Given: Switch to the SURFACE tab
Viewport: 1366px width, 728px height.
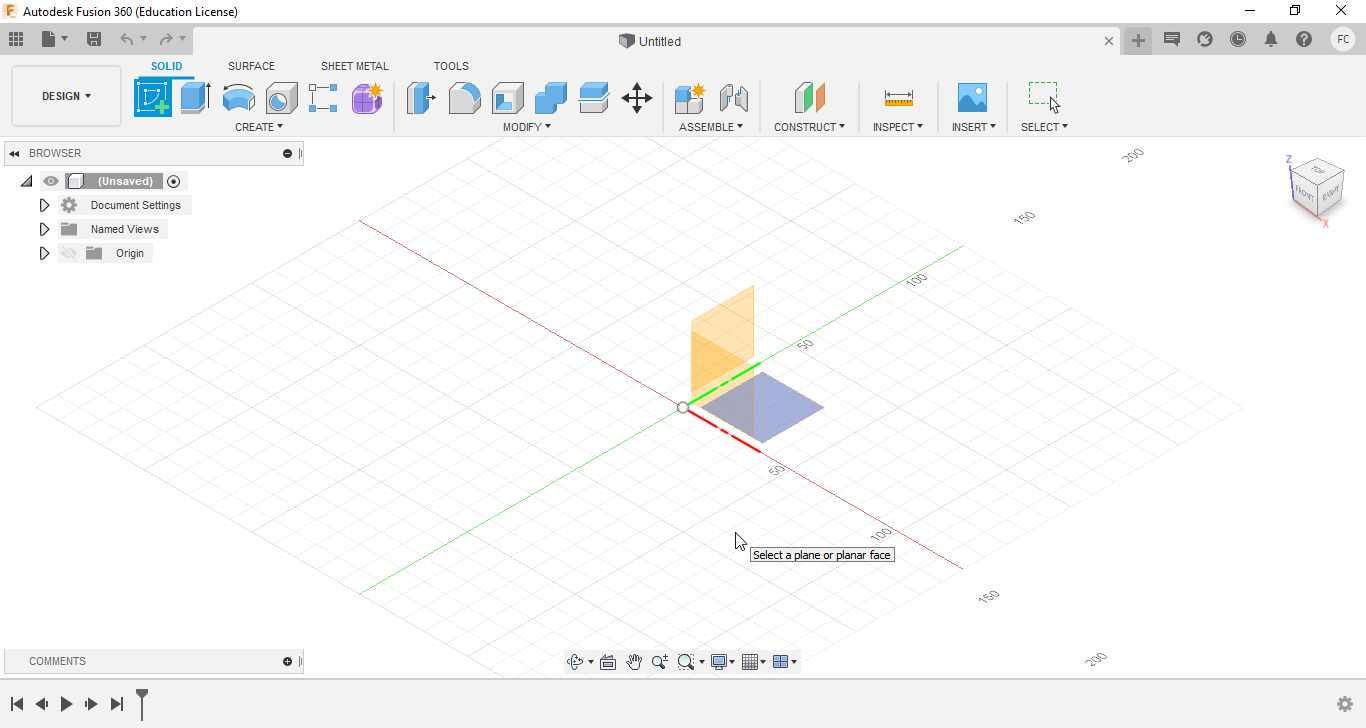Looking at the screenshot, I should click(x=251, y=66).
